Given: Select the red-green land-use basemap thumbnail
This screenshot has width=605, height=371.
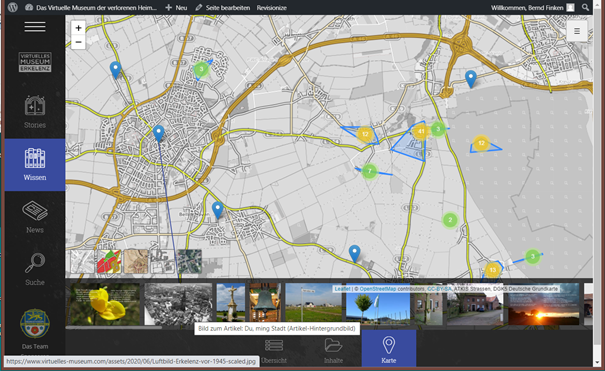Looking at the screenshot, I should coord(109,261).
